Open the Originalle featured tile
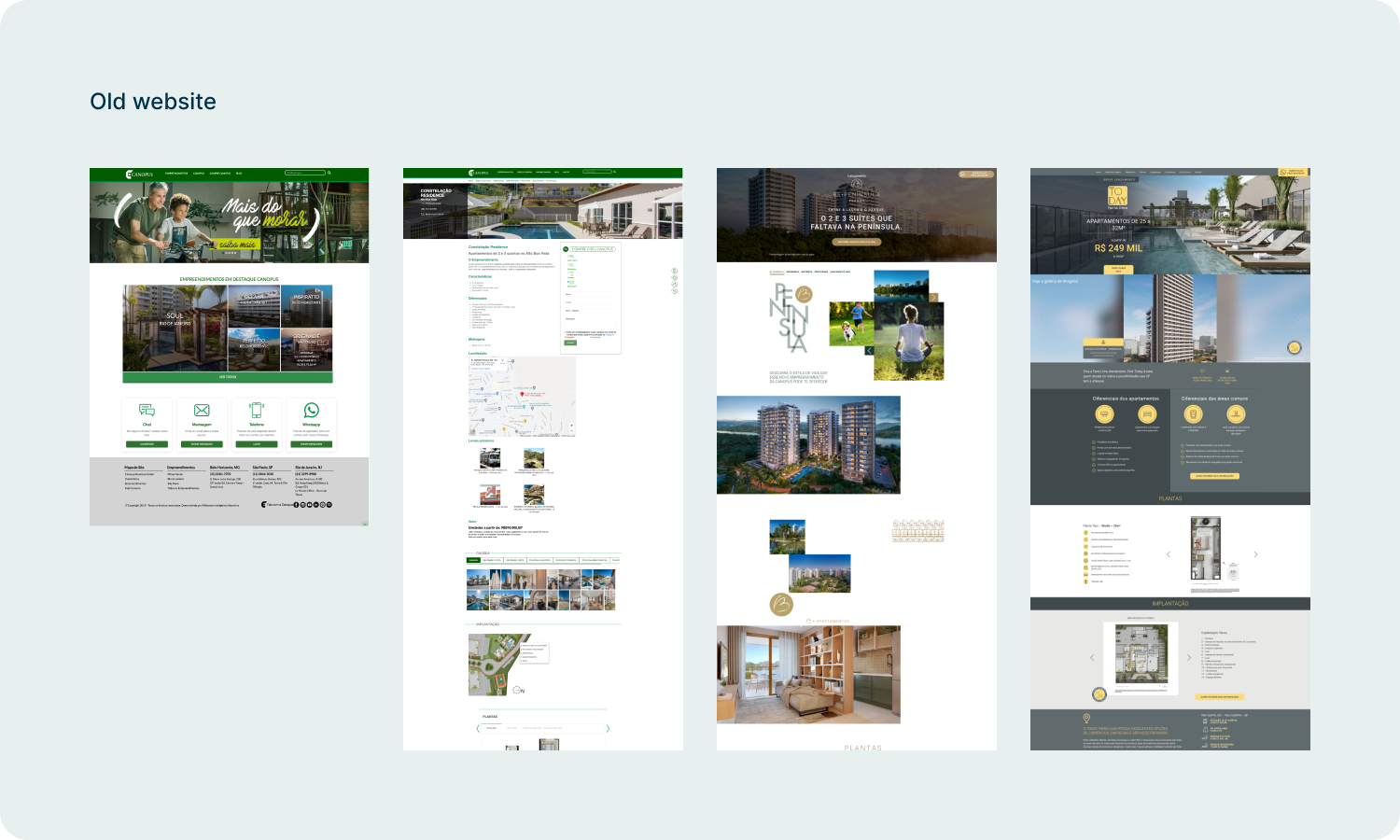 click(x=306, y=351)
